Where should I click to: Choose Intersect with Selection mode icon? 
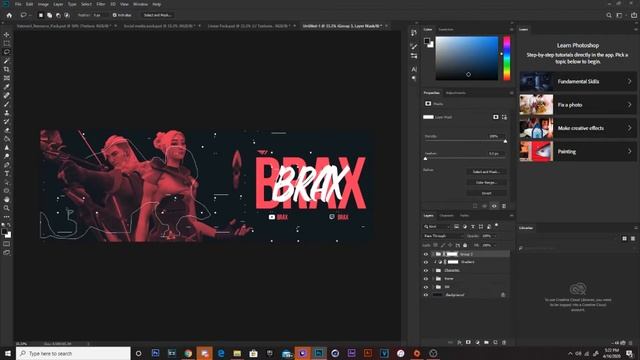[67, 15]
